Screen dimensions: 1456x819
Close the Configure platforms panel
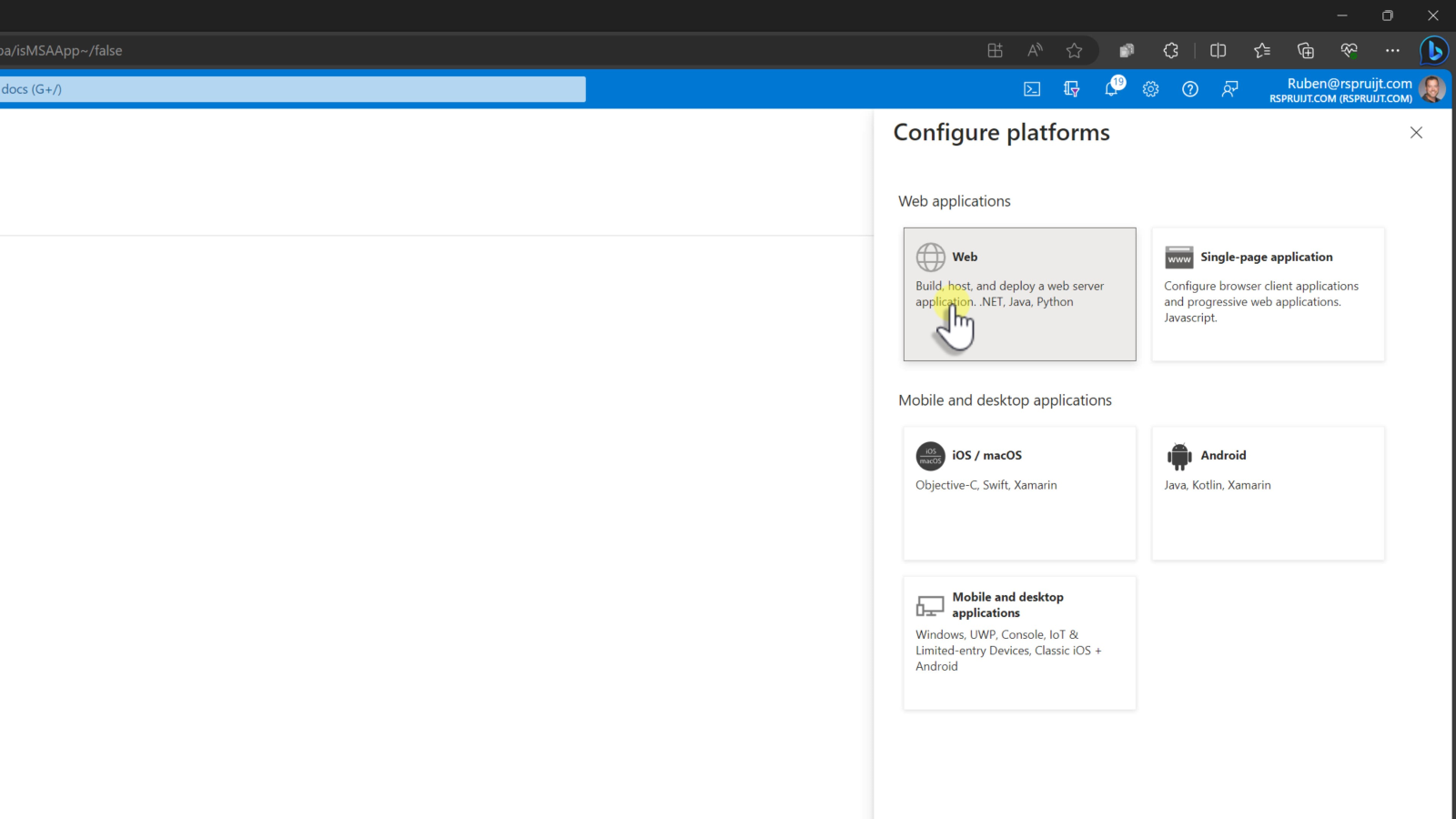click(x=1416, y=133)
